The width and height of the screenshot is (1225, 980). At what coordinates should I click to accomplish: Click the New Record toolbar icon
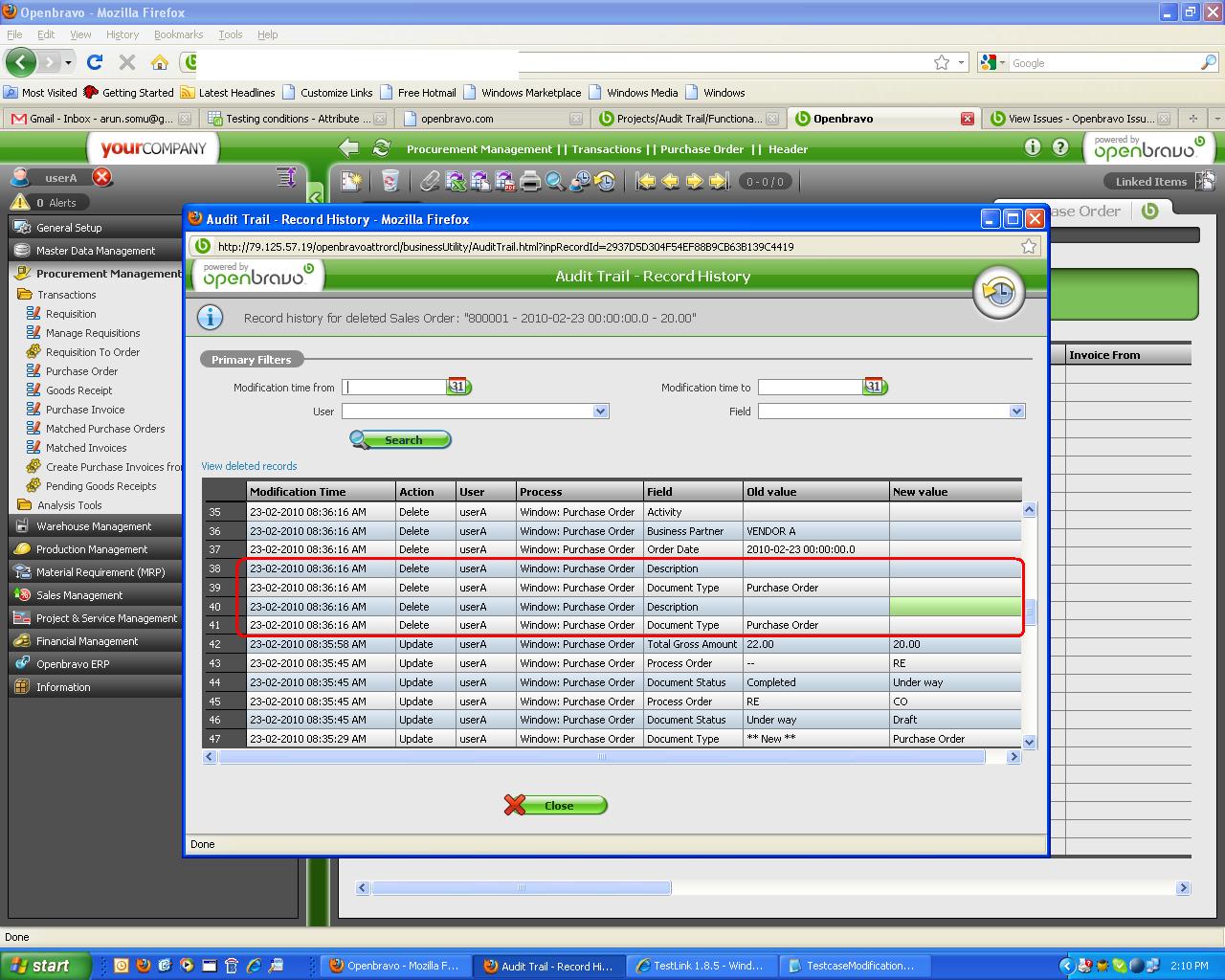(351, 181)
